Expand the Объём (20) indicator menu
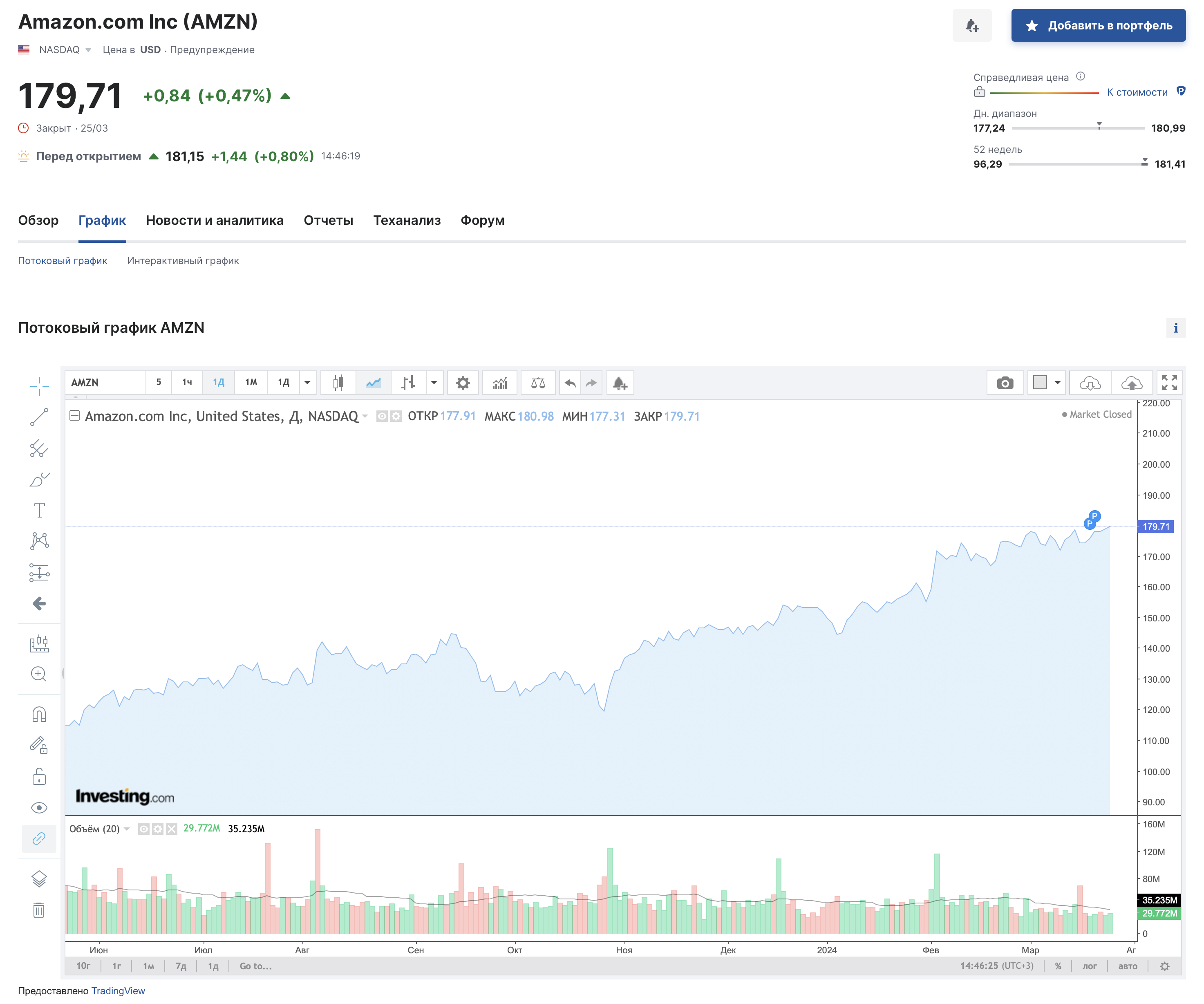Viewport: 1204px width, 1004px height. (127, 829)
